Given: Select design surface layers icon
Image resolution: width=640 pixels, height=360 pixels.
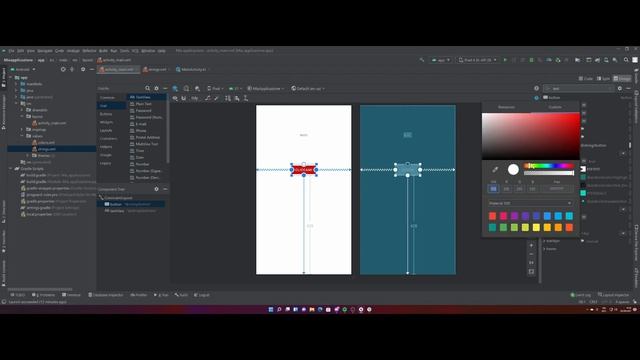Looking at the screenshot, I should tap(175, 88).
